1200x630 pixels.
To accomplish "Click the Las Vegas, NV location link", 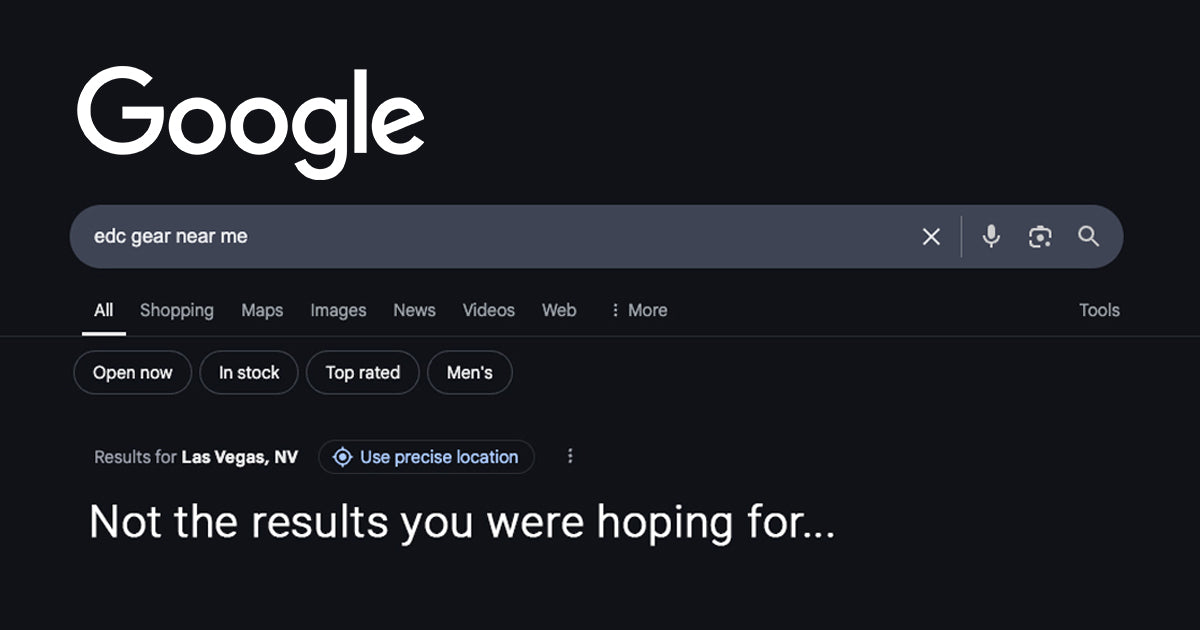I will (x=240, y=457).
